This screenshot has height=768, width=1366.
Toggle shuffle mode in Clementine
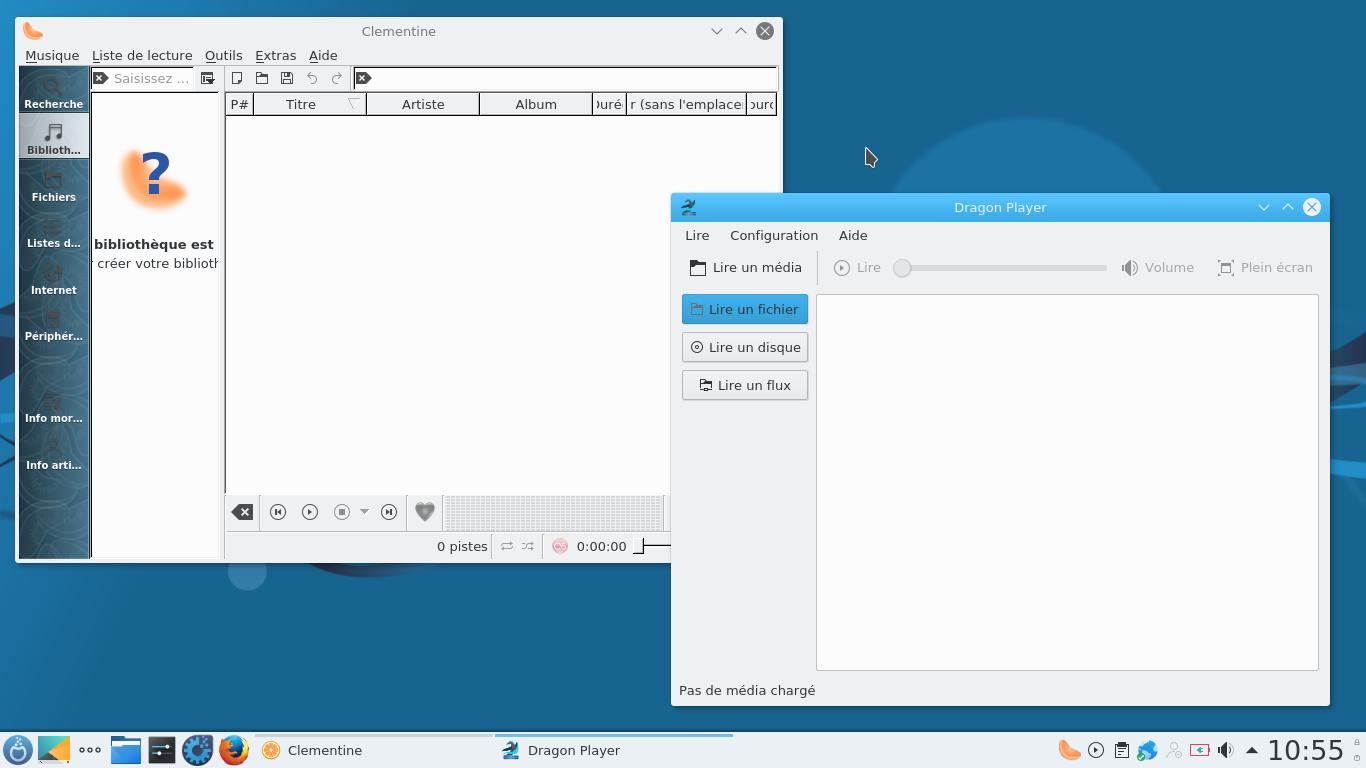point(528,546)
